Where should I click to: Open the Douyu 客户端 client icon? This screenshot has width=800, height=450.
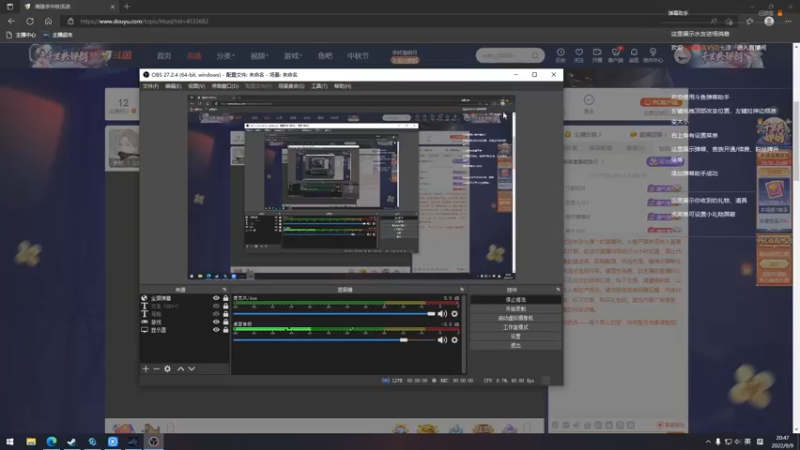615,55
